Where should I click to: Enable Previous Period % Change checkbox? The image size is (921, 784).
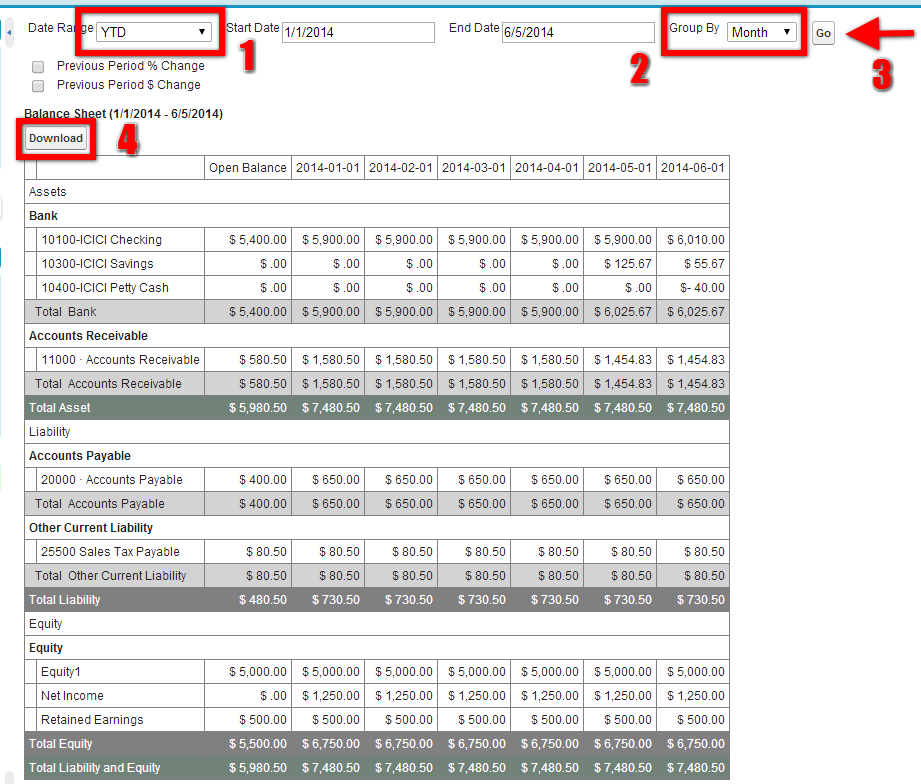tap(38, 67)
